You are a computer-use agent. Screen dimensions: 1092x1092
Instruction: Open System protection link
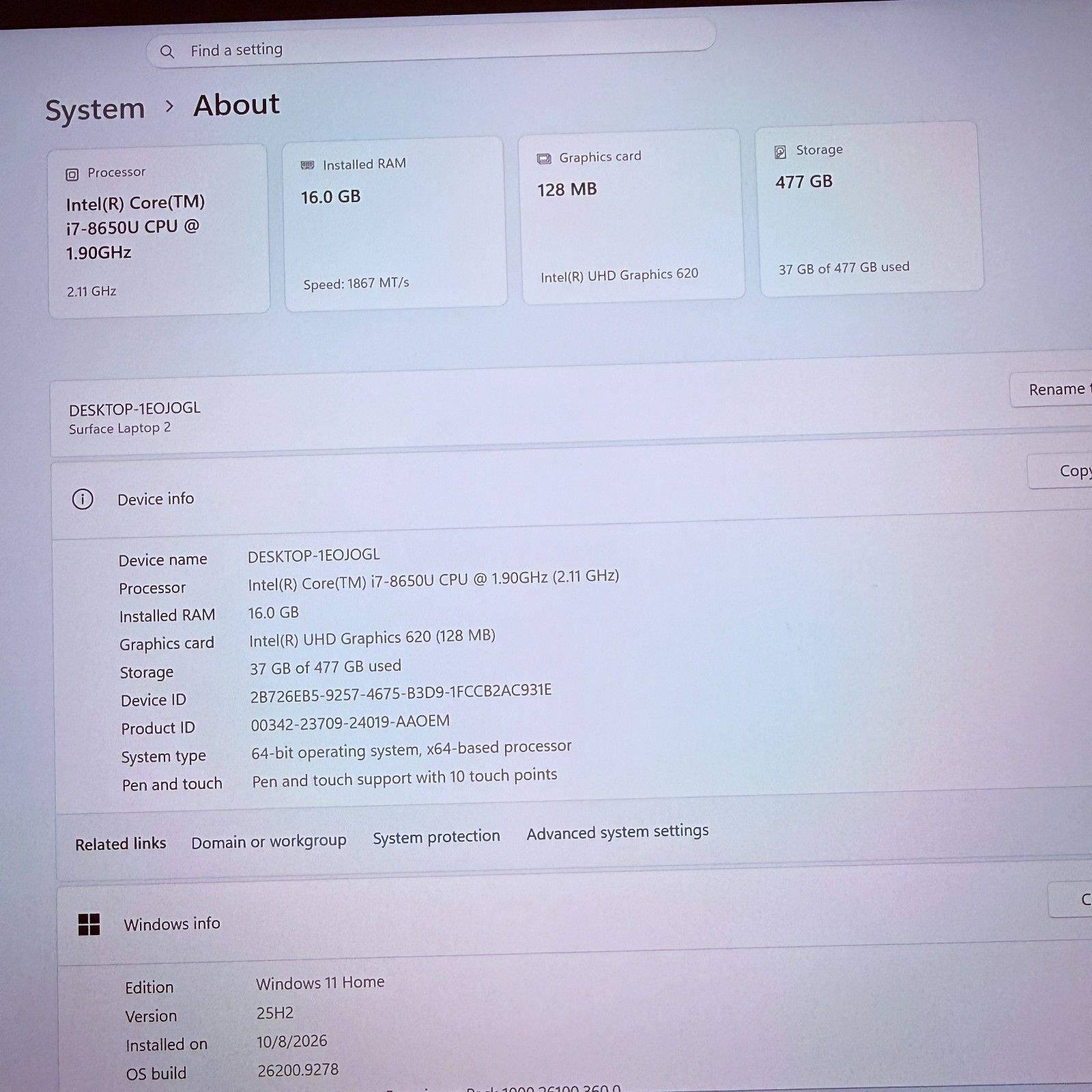436,837
